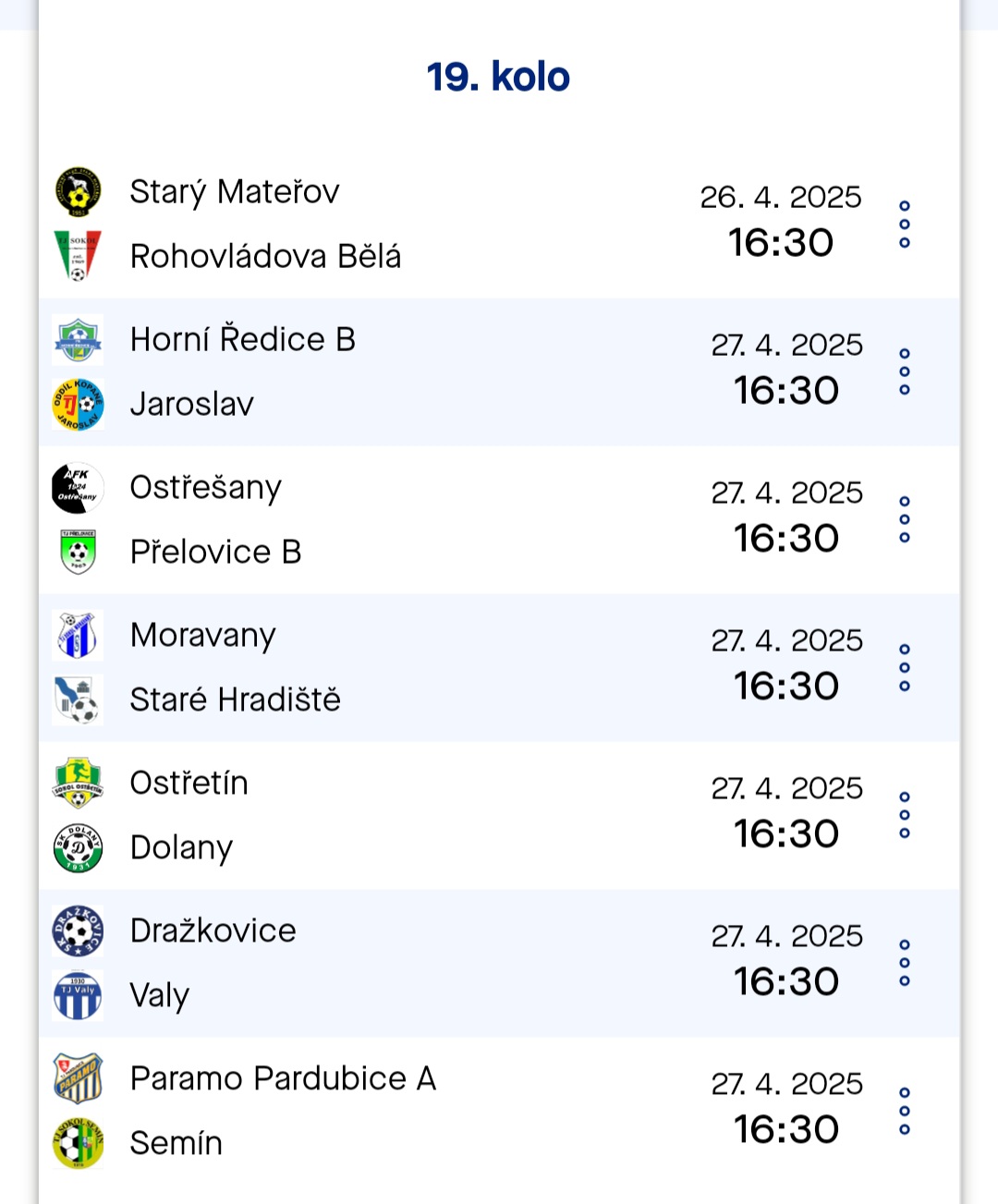
Task: Click the Jaroslav club logo
Action: point(78,405)
